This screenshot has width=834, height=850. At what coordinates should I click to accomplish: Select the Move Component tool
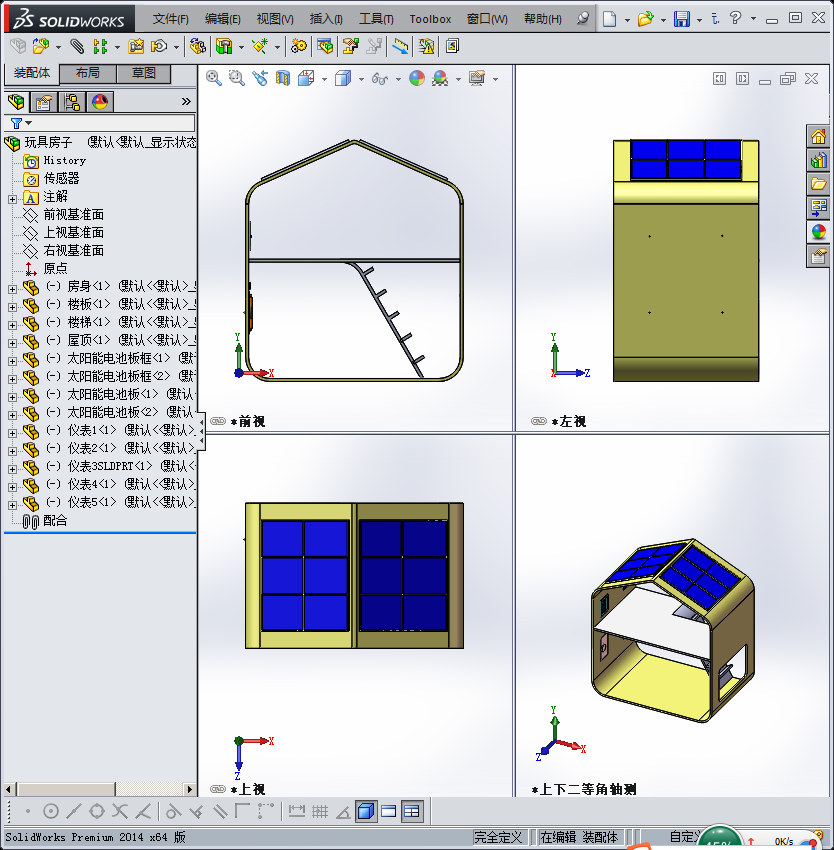[159, 47]
